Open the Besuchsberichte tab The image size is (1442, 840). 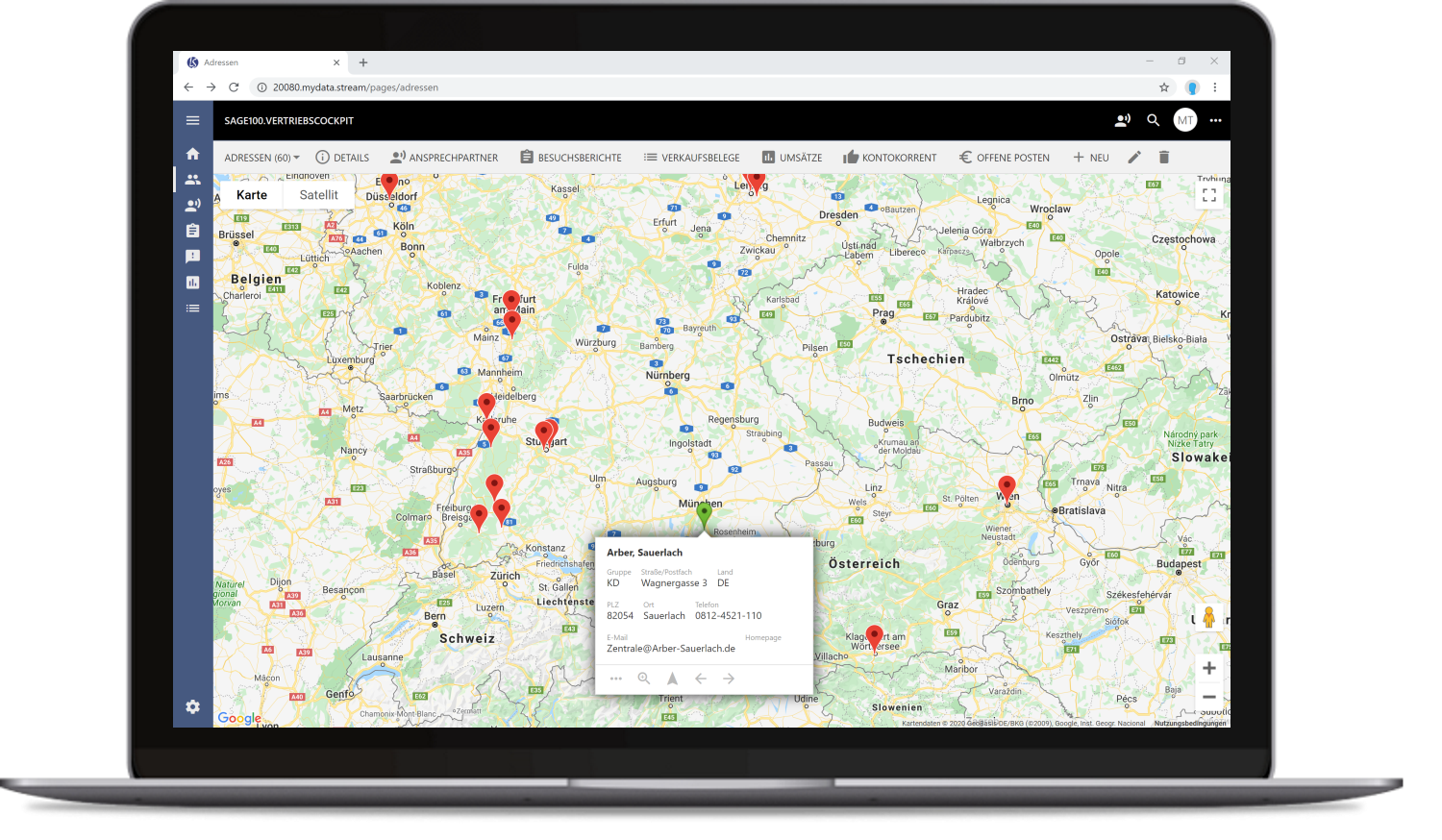click(571, 158)
